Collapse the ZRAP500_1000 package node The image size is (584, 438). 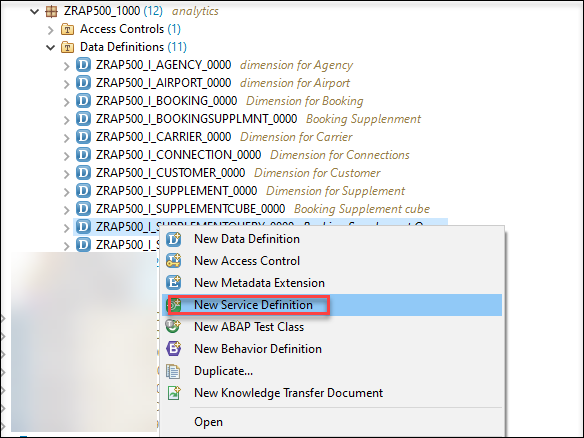coord(35,12)
